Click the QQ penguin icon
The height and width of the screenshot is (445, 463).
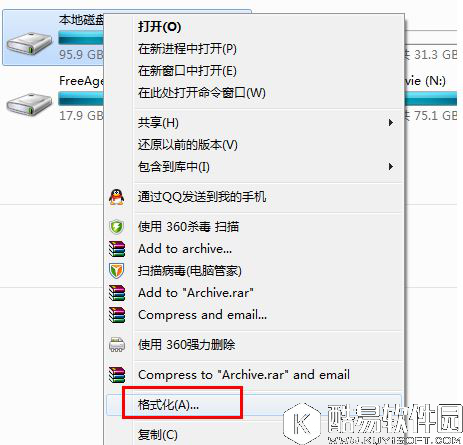(117, 197)
